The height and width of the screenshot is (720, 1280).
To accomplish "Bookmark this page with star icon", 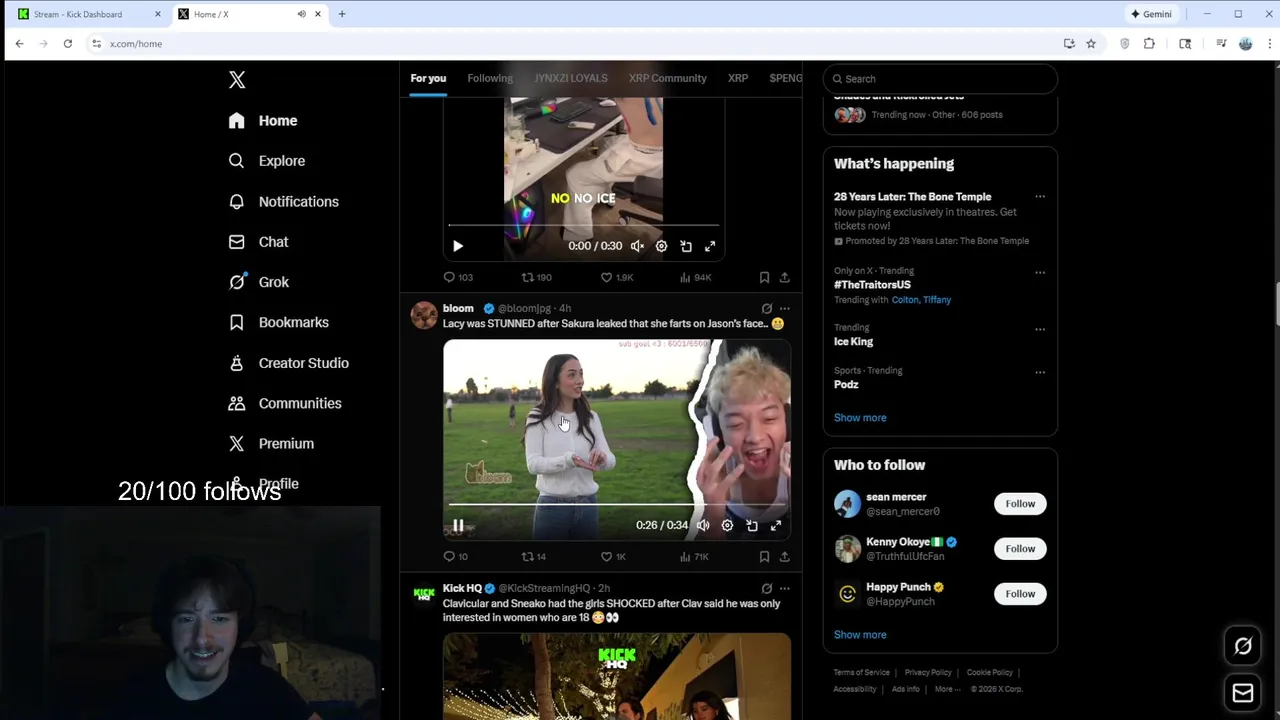I will click(1091, 44).
